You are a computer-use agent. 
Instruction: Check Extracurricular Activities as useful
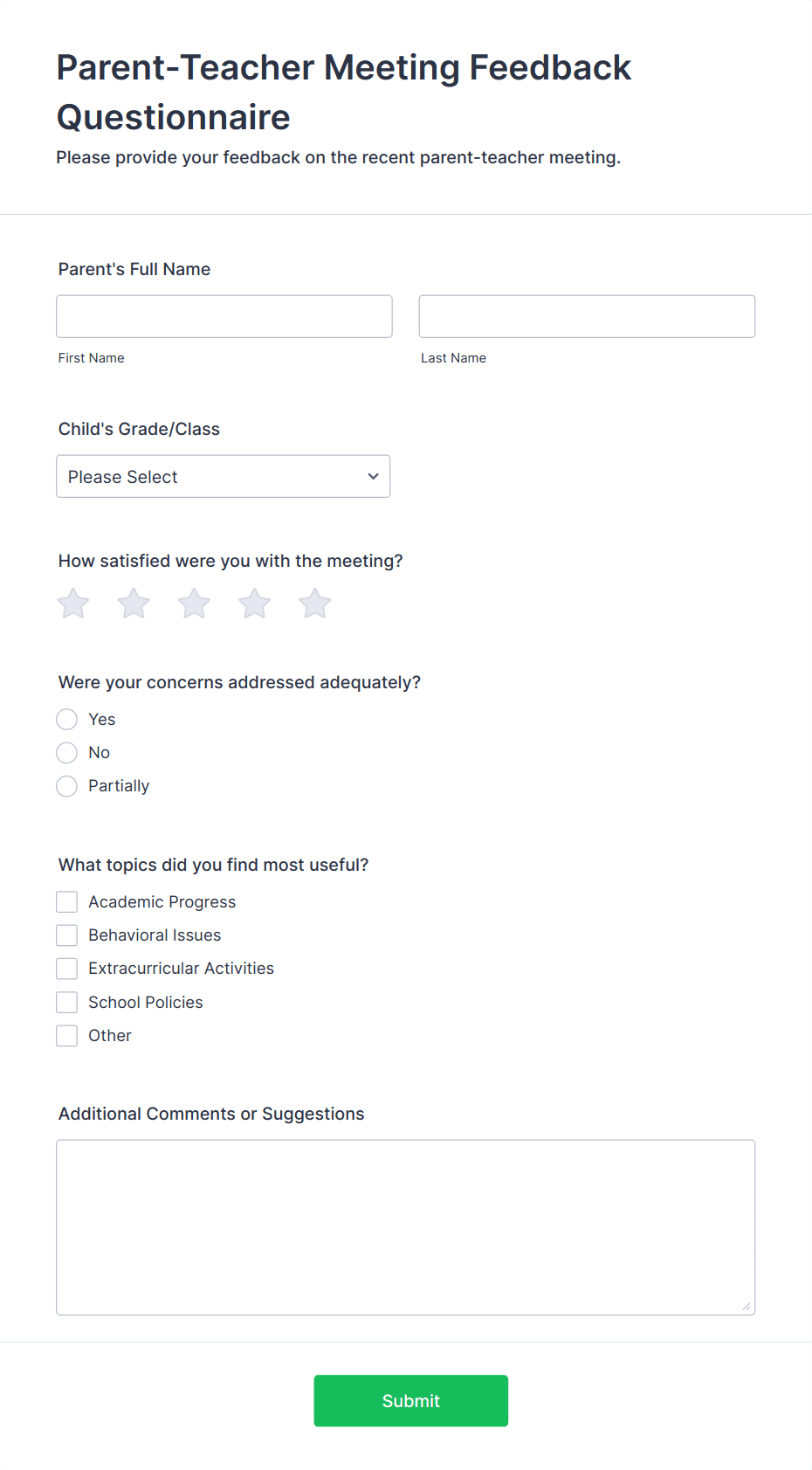[x=66, y=968]
